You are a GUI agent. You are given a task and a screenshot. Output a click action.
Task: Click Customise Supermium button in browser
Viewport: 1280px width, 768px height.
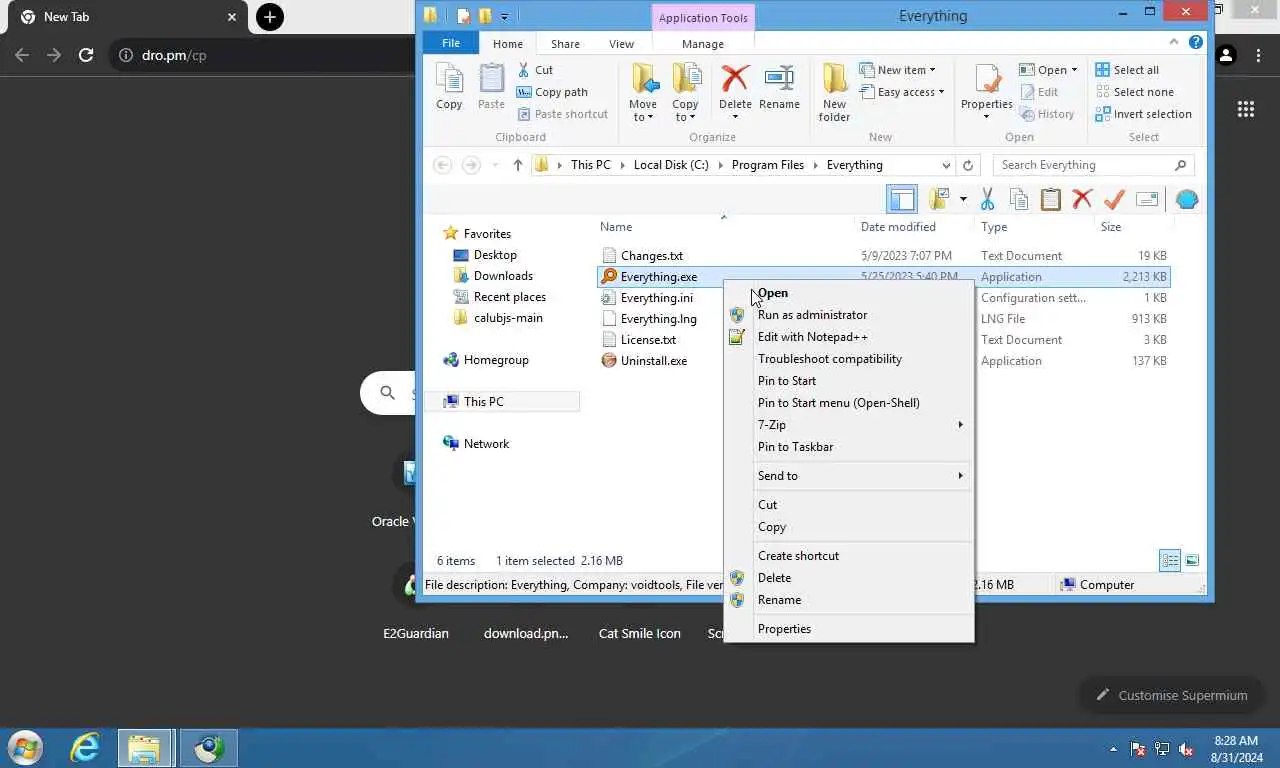tap(1171, 695)
